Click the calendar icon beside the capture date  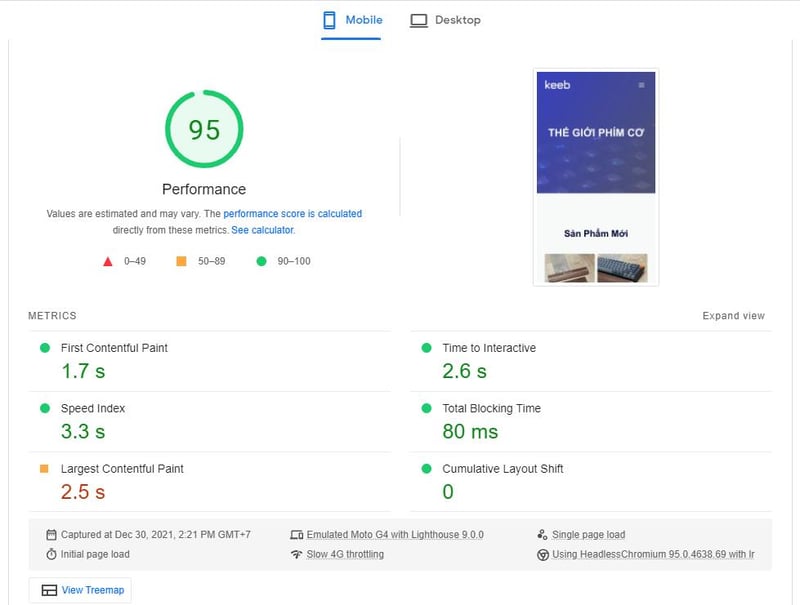(x=51, y=535)
